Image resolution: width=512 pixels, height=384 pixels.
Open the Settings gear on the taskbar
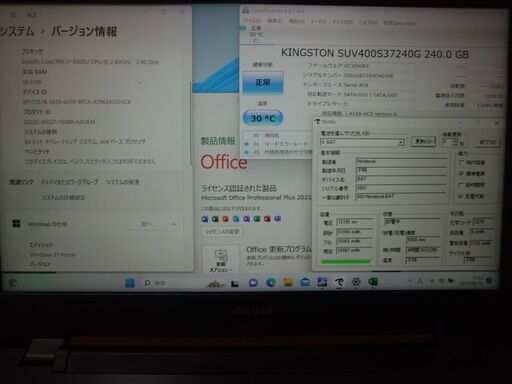[356, 282]
